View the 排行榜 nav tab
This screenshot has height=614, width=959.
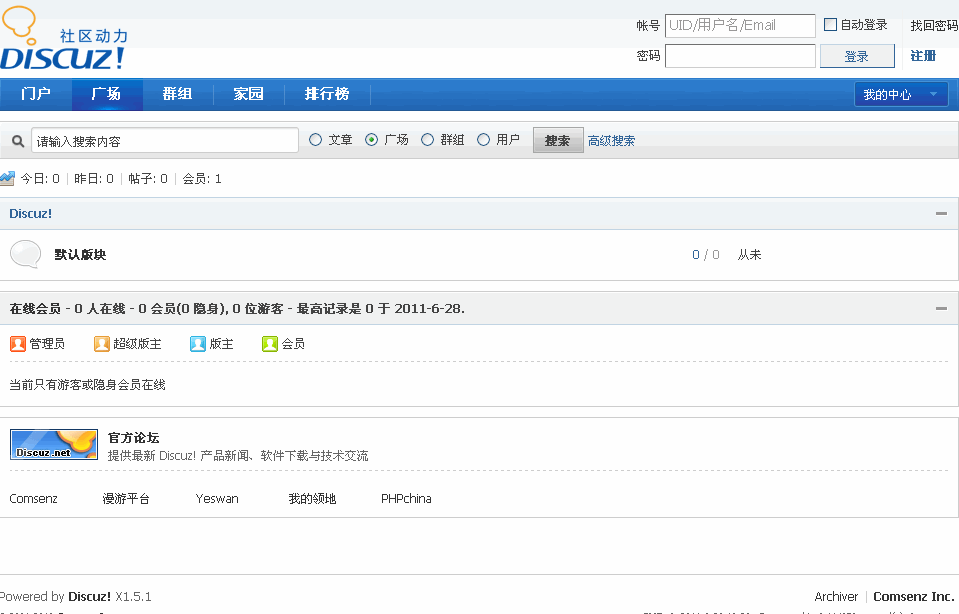point(327,94)
